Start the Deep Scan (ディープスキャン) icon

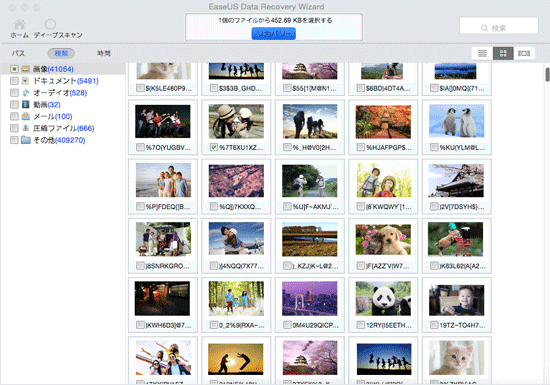[50, 24]
